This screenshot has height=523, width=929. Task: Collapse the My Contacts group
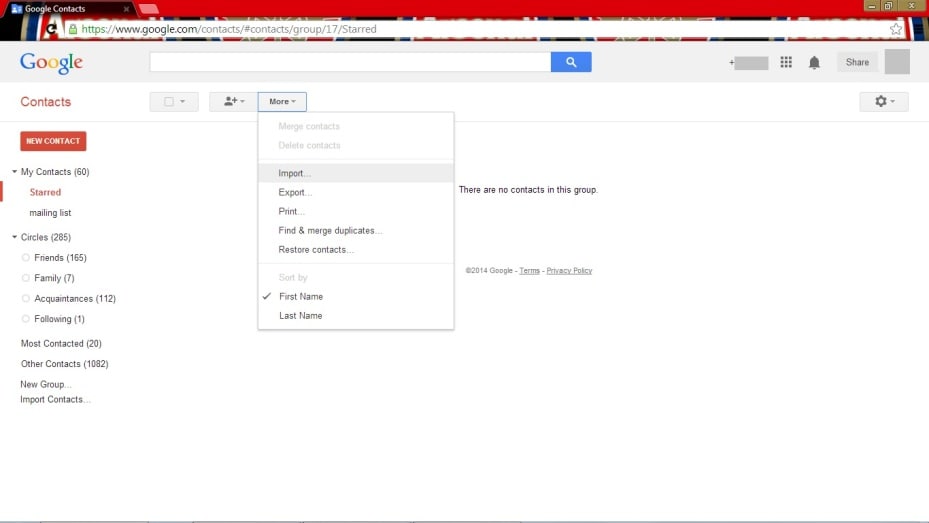coord(14,171)
